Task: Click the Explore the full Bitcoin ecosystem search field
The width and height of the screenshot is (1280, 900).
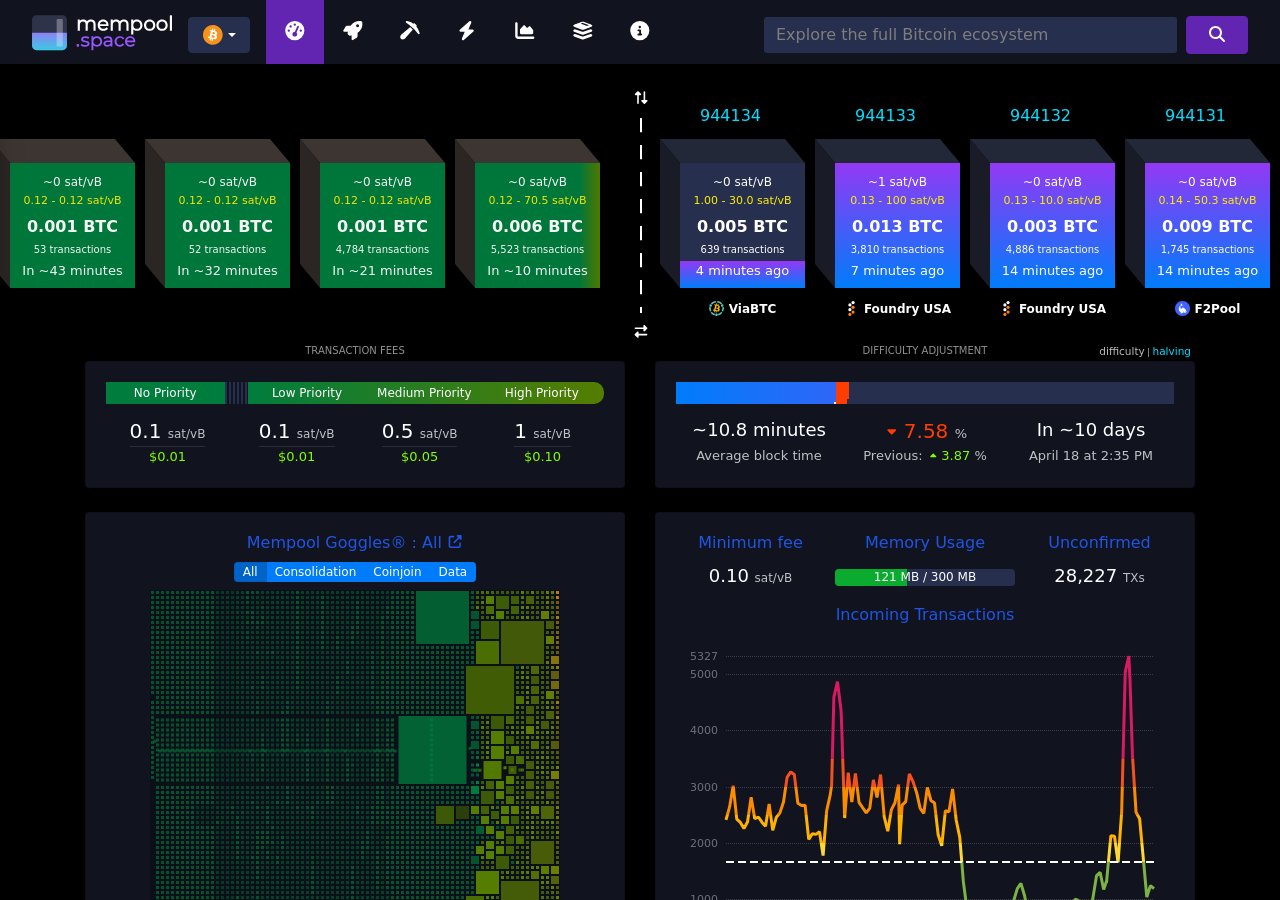Action: point(970,34)
